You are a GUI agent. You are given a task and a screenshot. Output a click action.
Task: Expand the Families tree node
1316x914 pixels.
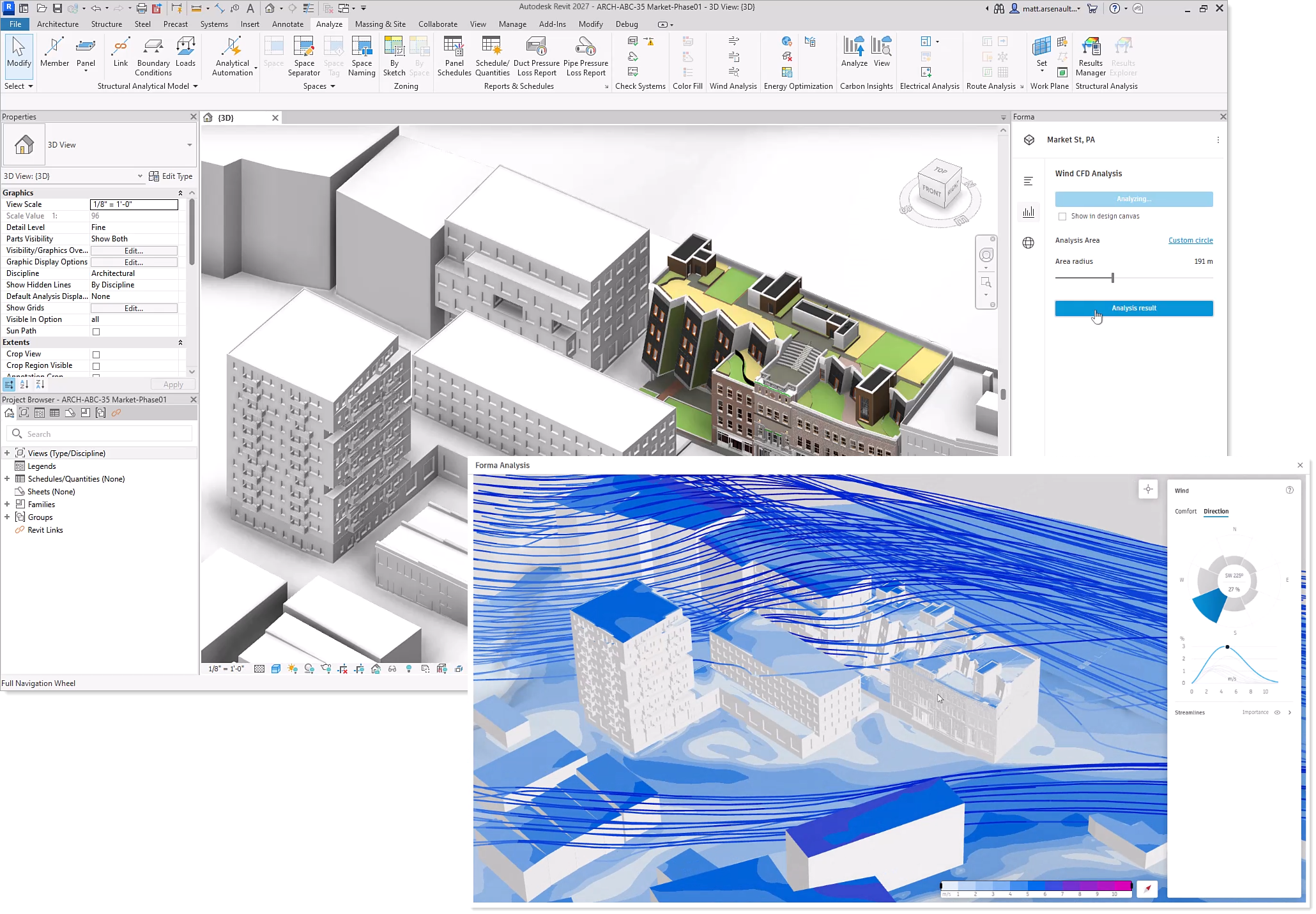[x=7, y=504]
